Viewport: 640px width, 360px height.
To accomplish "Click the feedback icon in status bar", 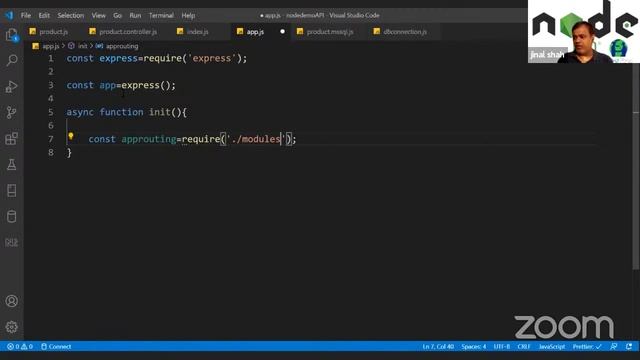I will click(x=613, y=347).
